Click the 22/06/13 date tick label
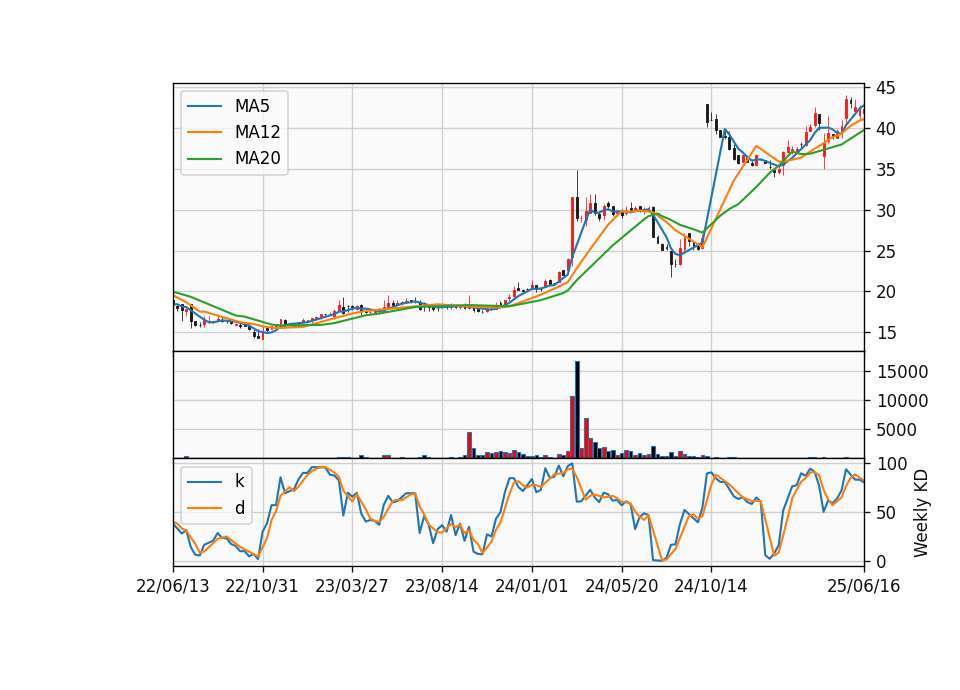The image size is (960, 690). (x=173, y=586)
